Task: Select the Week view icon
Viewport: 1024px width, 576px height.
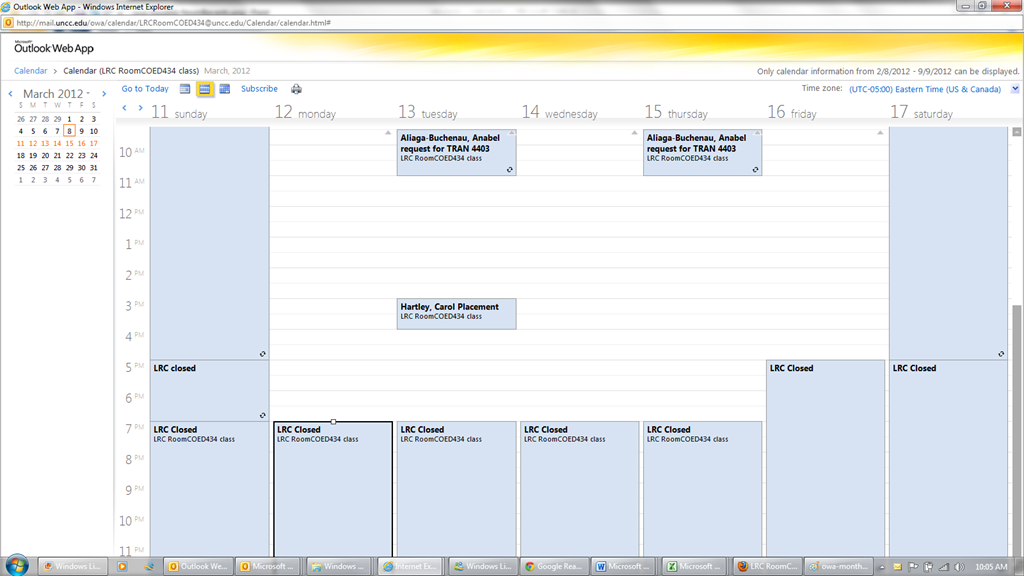Action: [204, 89]
